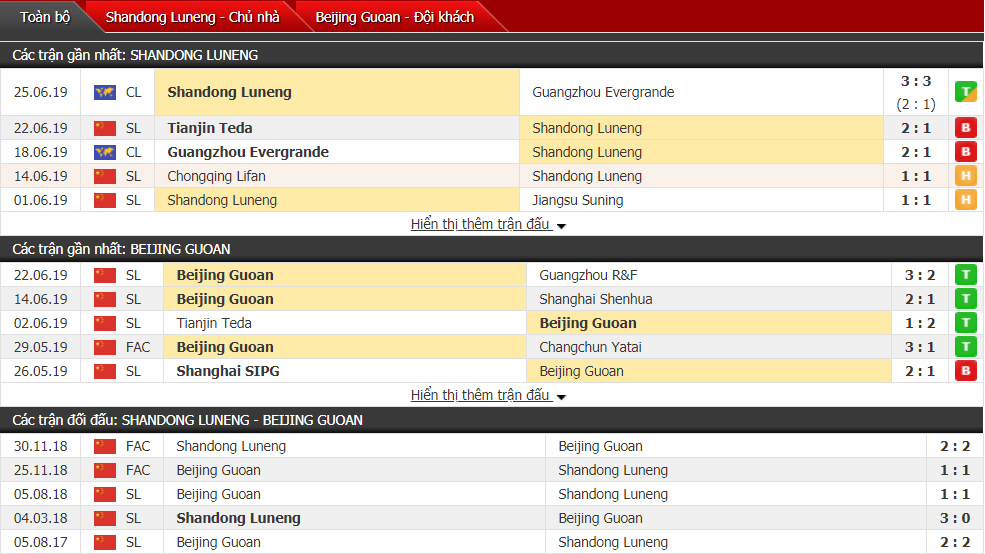Image resolution: width=985 pixels, height=554 pixels.
Task: Open Beijing Guoan - Đội khách tab
Action: pyautogui.click(x=395, y=17)
